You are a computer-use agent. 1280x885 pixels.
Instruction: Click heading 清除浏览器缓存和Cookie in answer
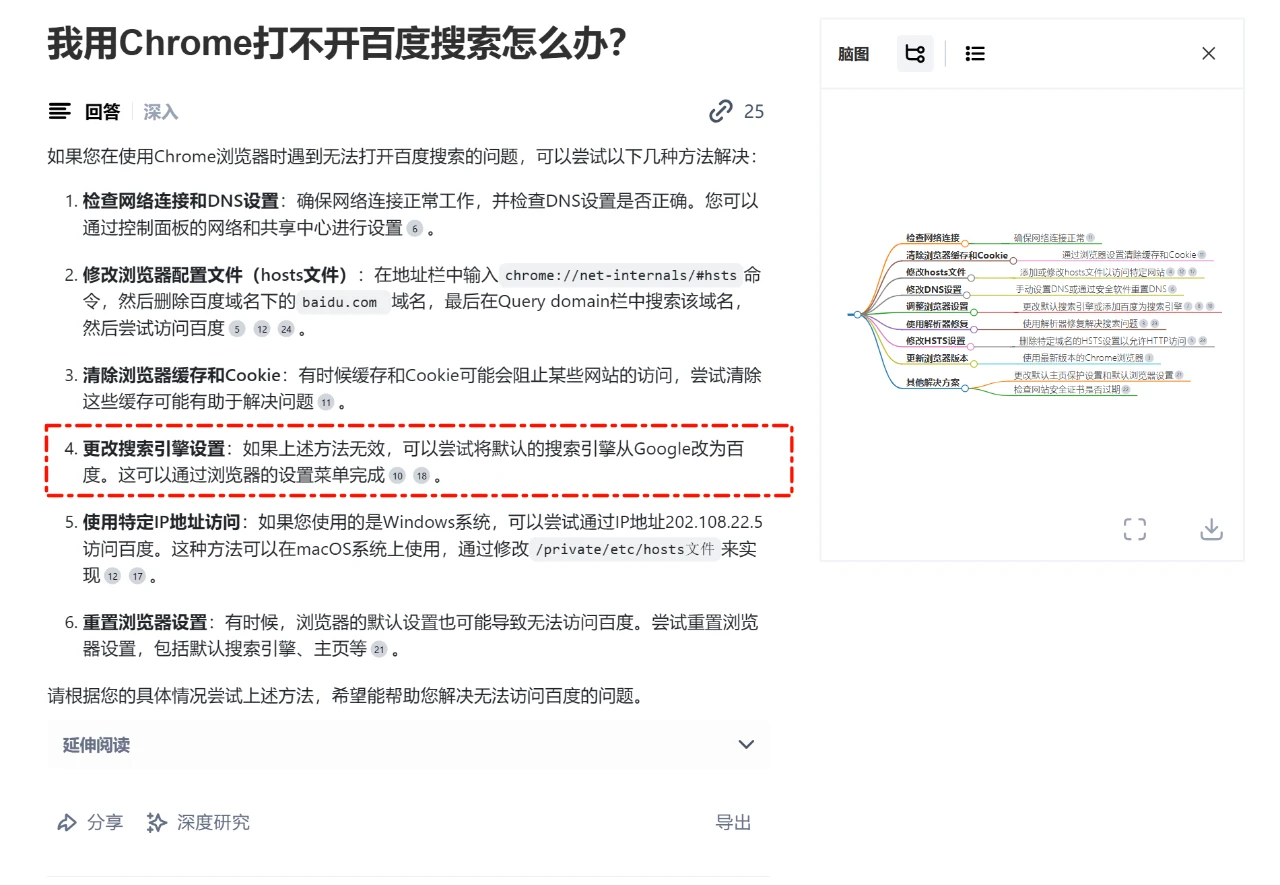(181, 375)
